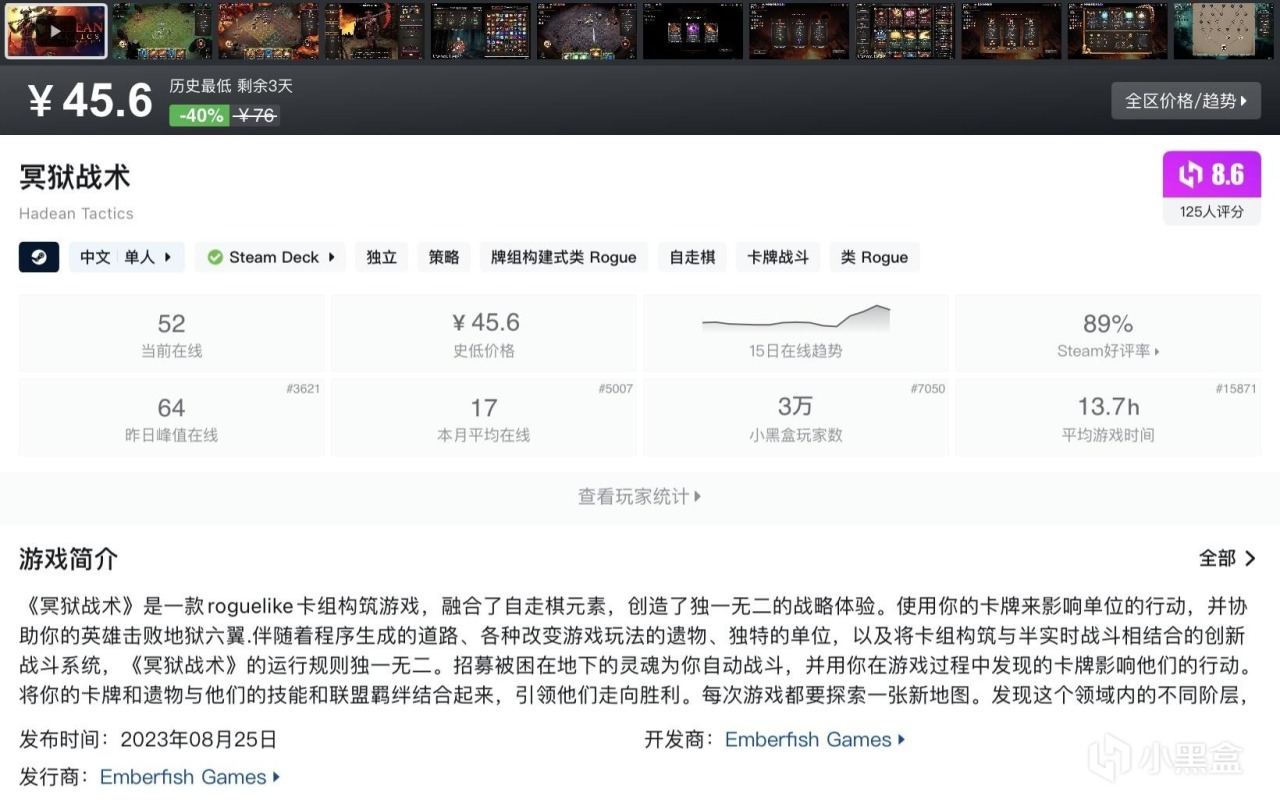The height and width of the screenshot is (803, 1280).
Task: Open the third screenshot thumbnail in the strip
Action: (x=267, y=31)
